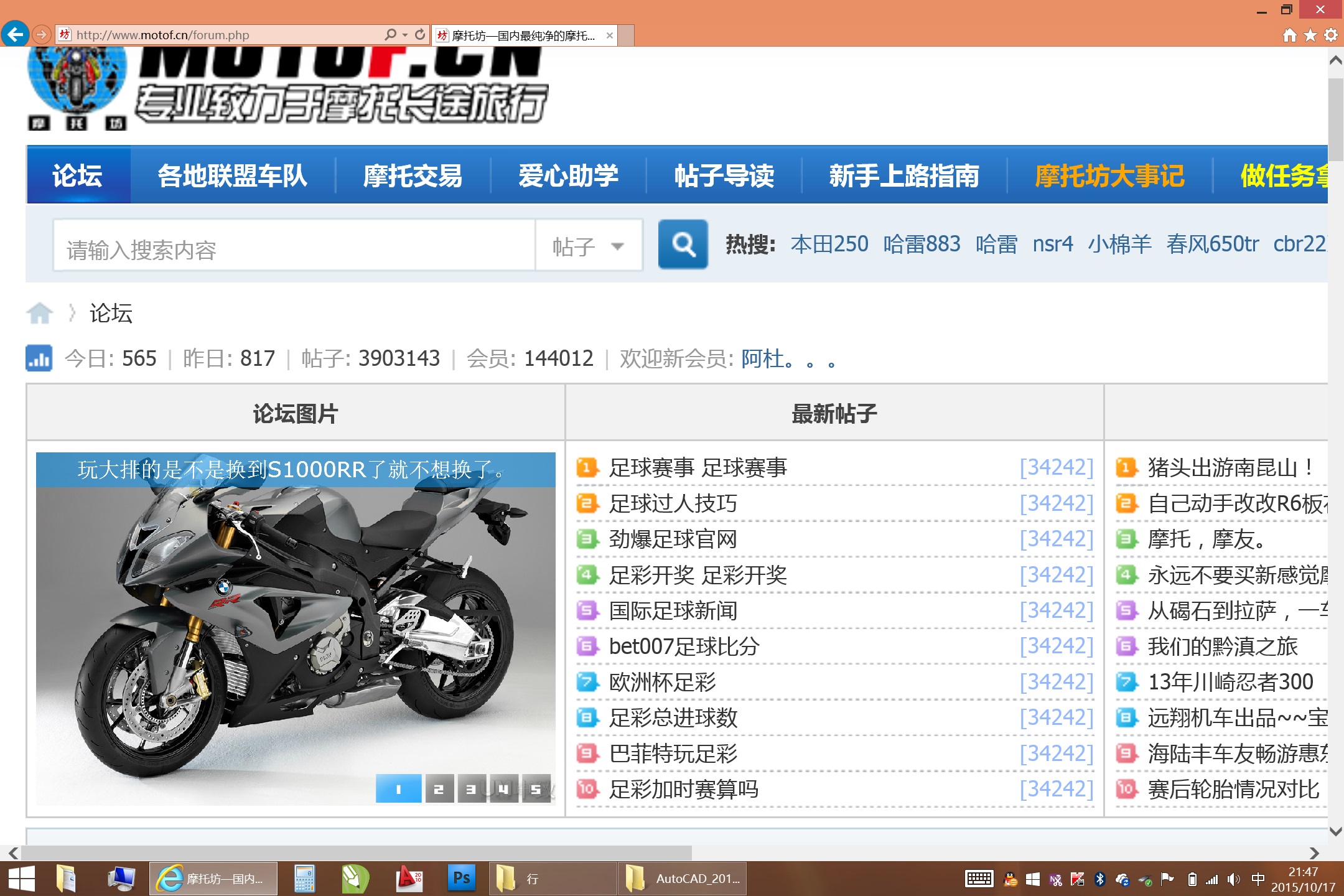Click the 本田250 hot search link
This screenshot has width=1344, height=896.
point(829,244)
